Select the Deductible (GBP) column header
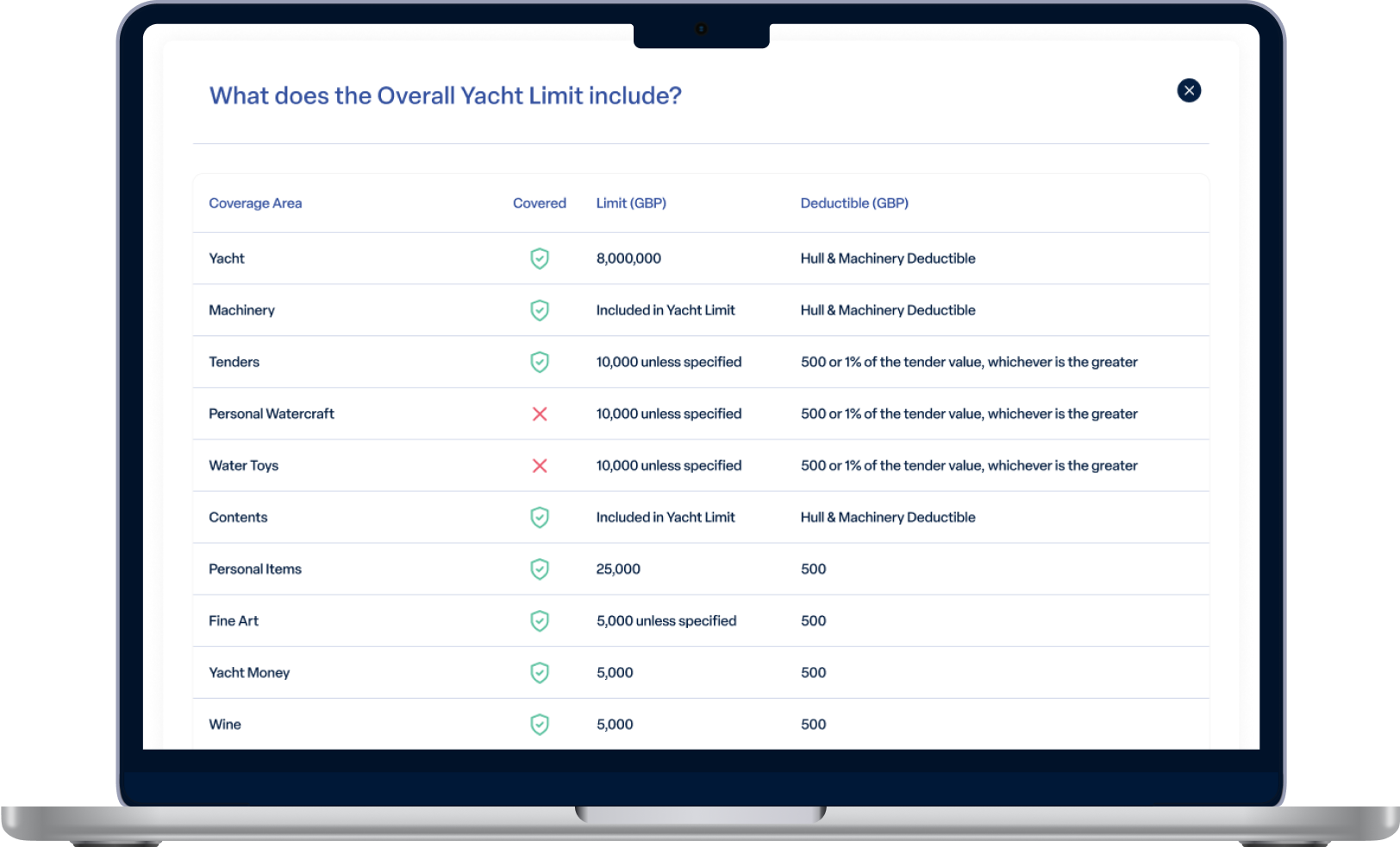Viewport: 1400px width, 847px height. pyautogui.click(x=854, y=203)
